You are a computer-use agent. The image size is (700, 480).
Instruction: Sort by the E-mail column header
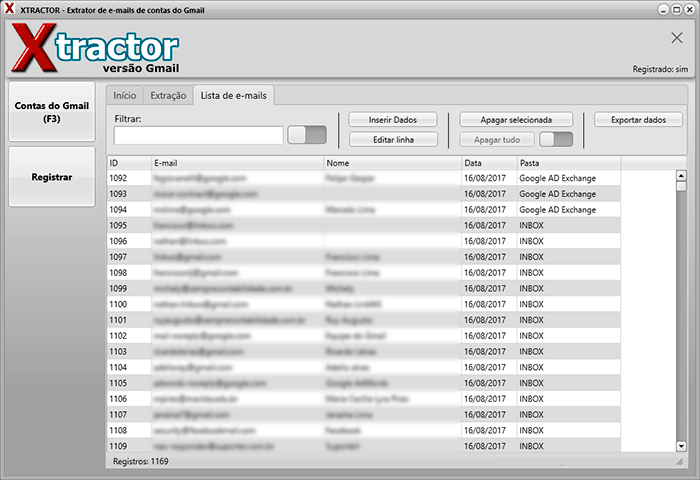238,163
